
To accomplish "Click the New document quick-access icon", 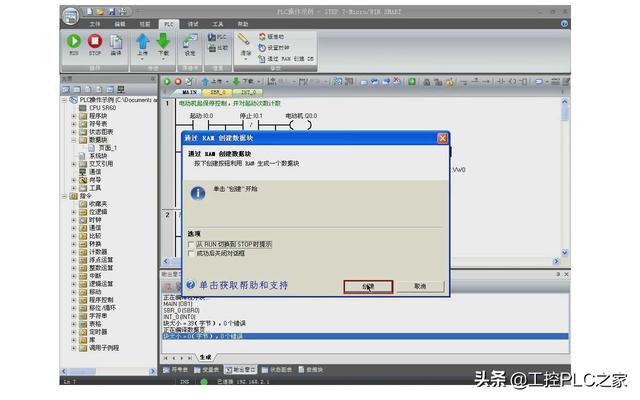I will click(89, 11).
